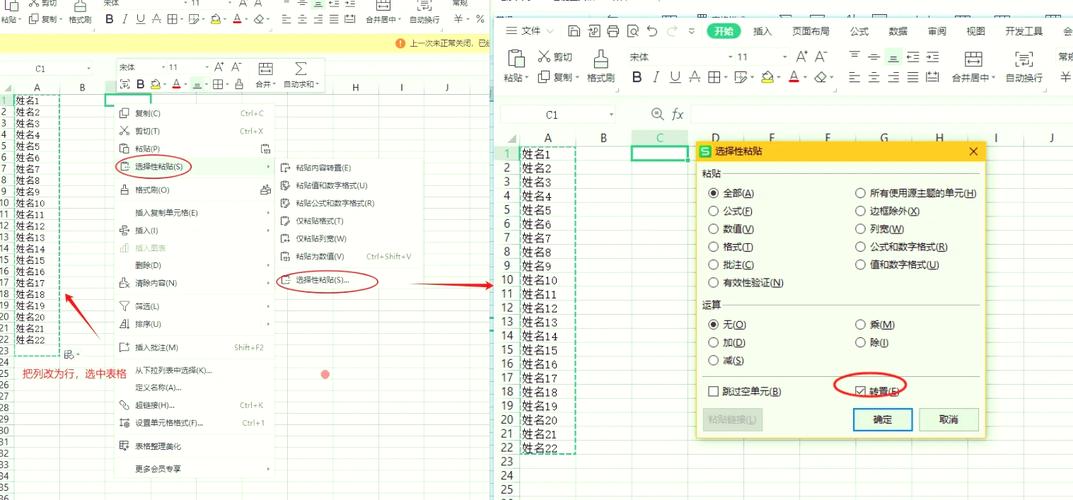Apply strikethrough in right window ribbon
Image resolution: width=1073 pixels, height=500 pixels.
point(695,77)
